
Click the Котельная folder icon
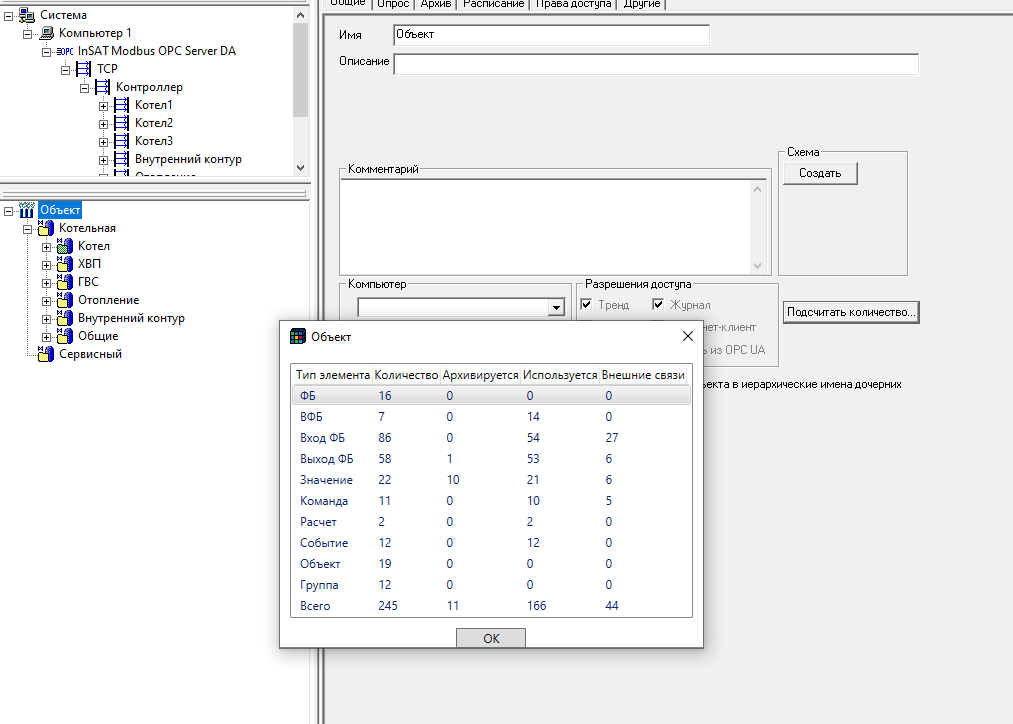tap(46, 228)
